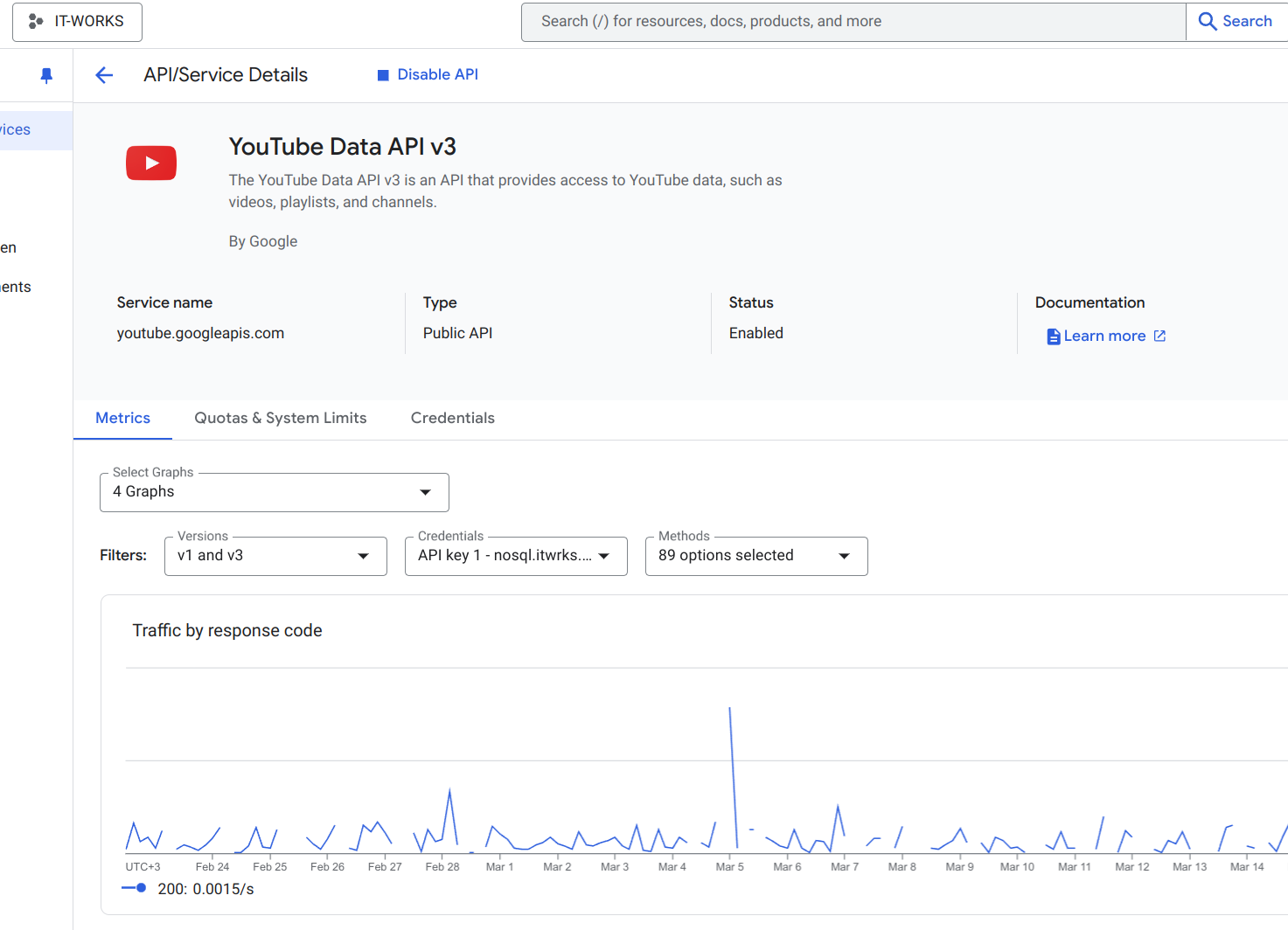Click the API/Service Details page title

226,75
